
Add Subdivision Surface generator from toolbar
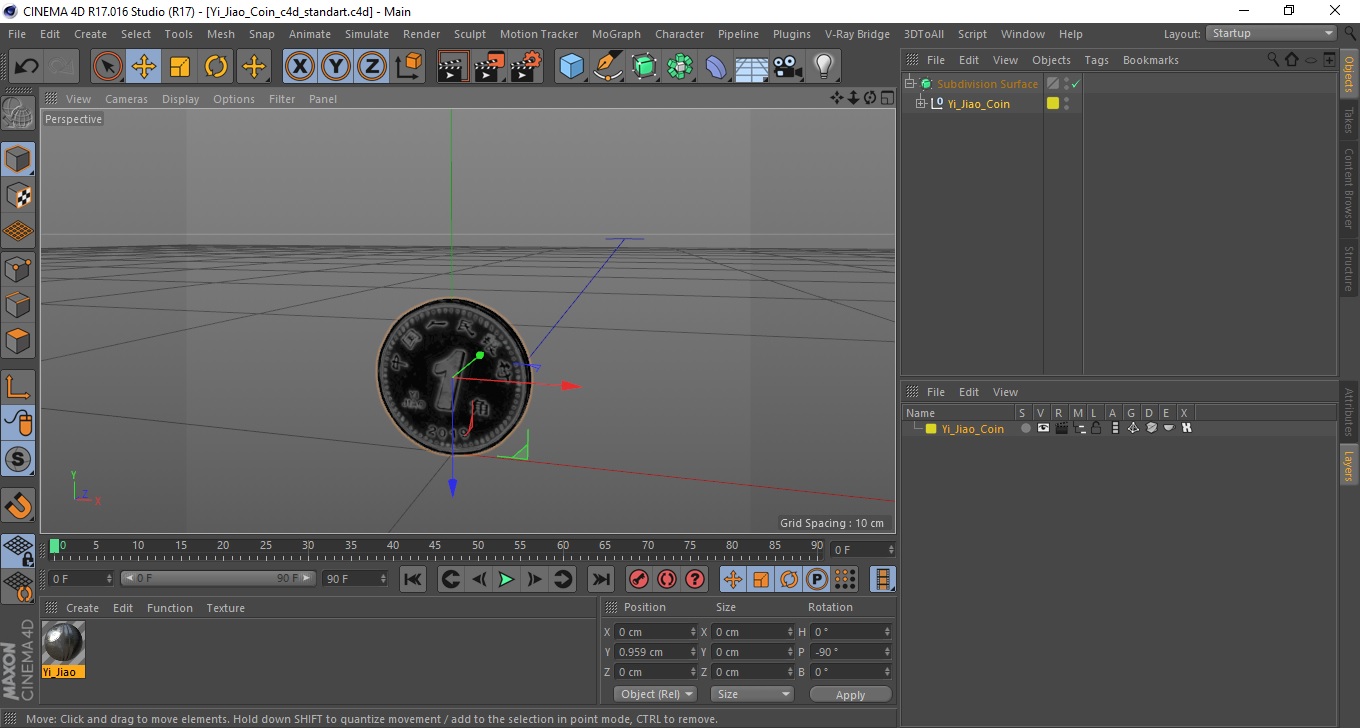[644, 67]
